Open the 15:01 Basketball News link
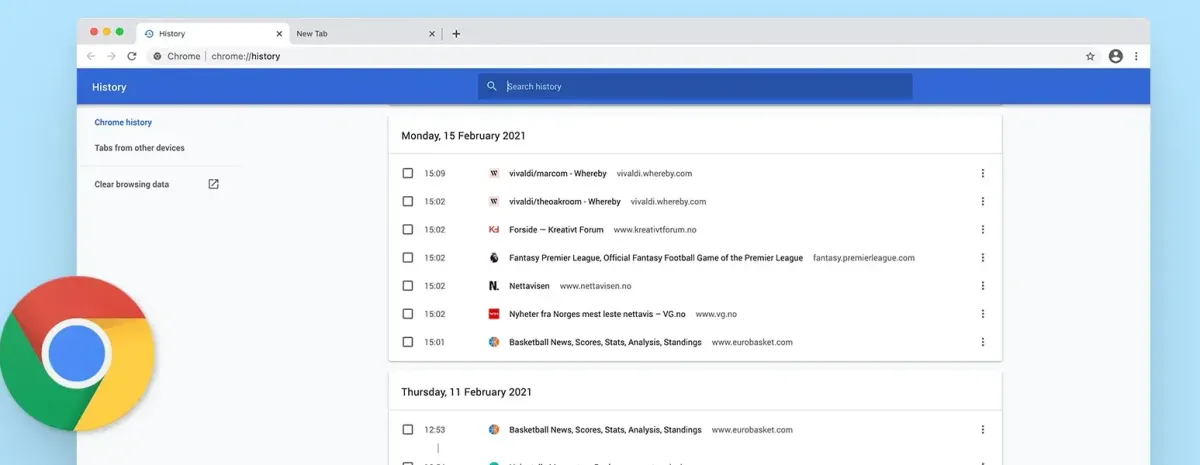Image resolution: width=1200 pixels, height=465 pixels. [x=605, y=341]
